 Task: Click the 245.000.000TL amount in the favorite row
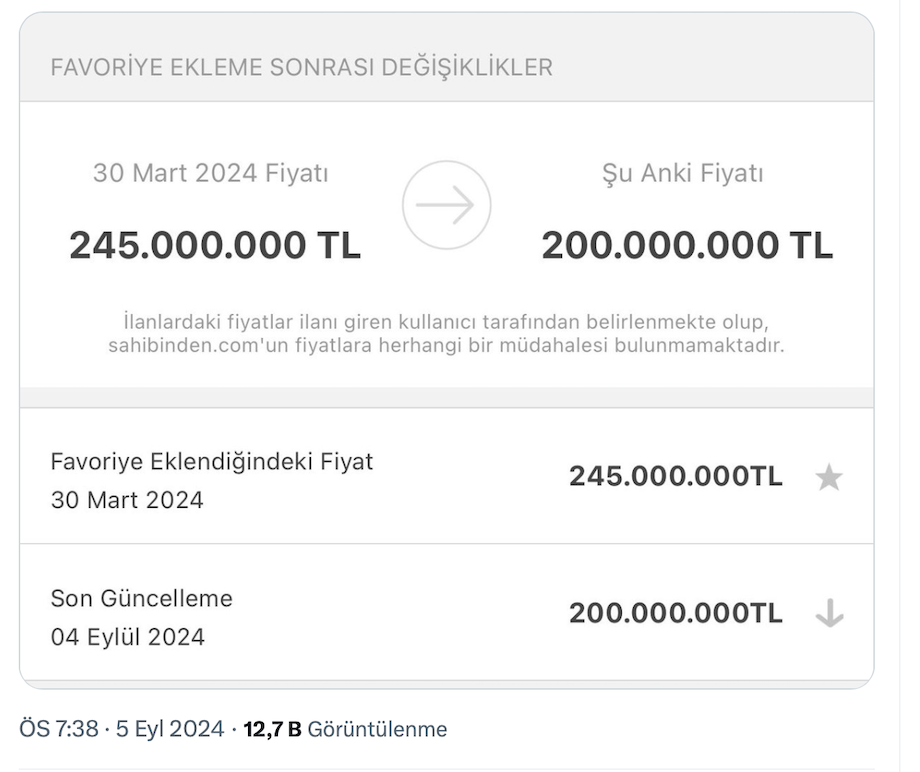[675, 477]
